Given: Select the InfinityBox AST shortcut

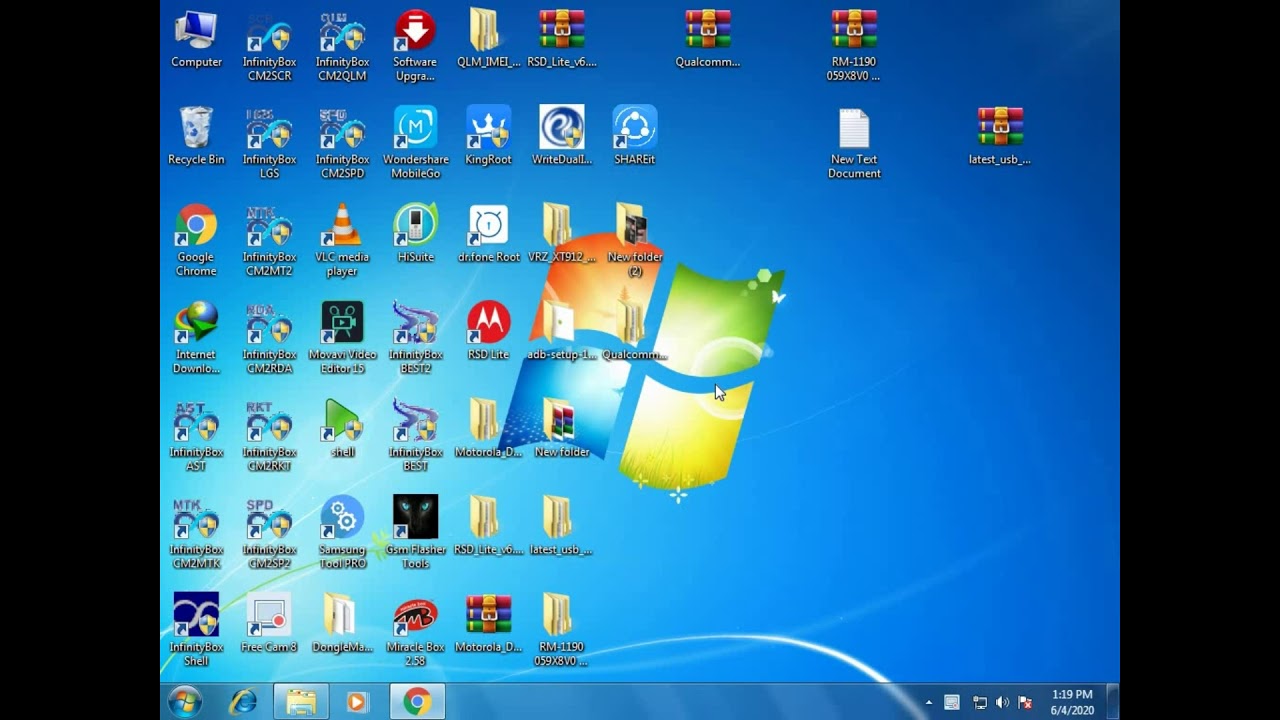Looking at the screenshot, I should (196, 437).
